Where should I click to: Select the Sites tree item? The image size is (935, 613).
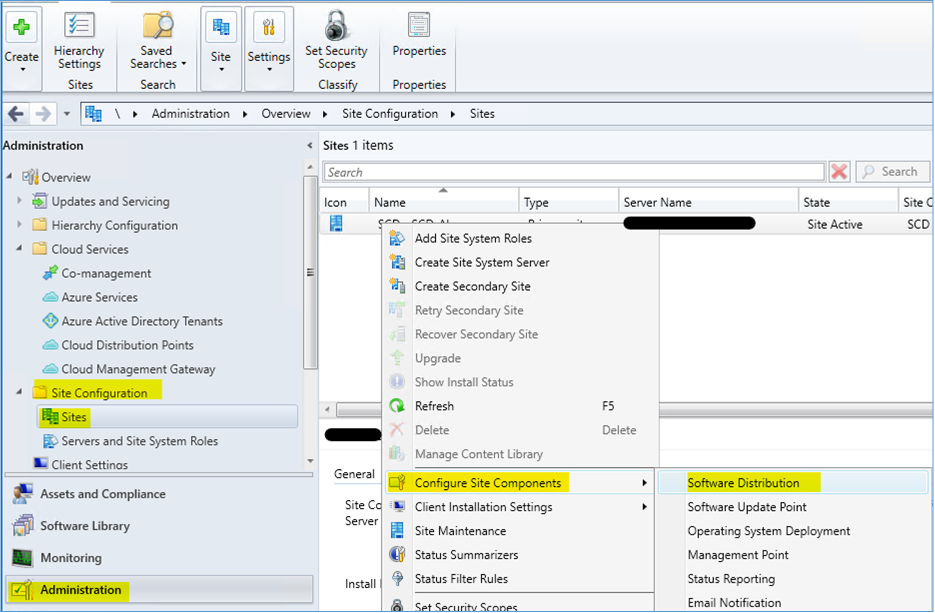click(x=168, y=417)
